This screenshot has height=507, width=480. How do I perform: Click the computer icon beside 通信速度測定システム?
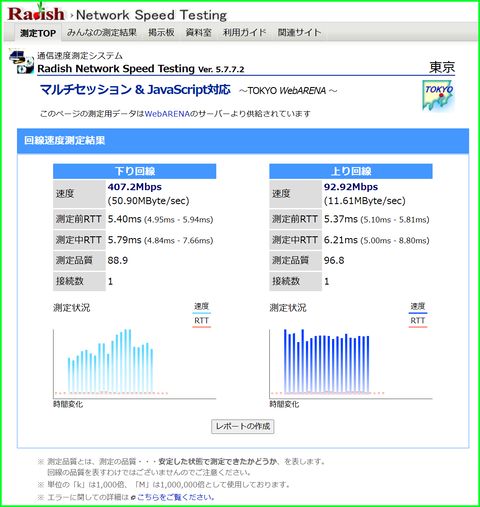tap(21, 61)
